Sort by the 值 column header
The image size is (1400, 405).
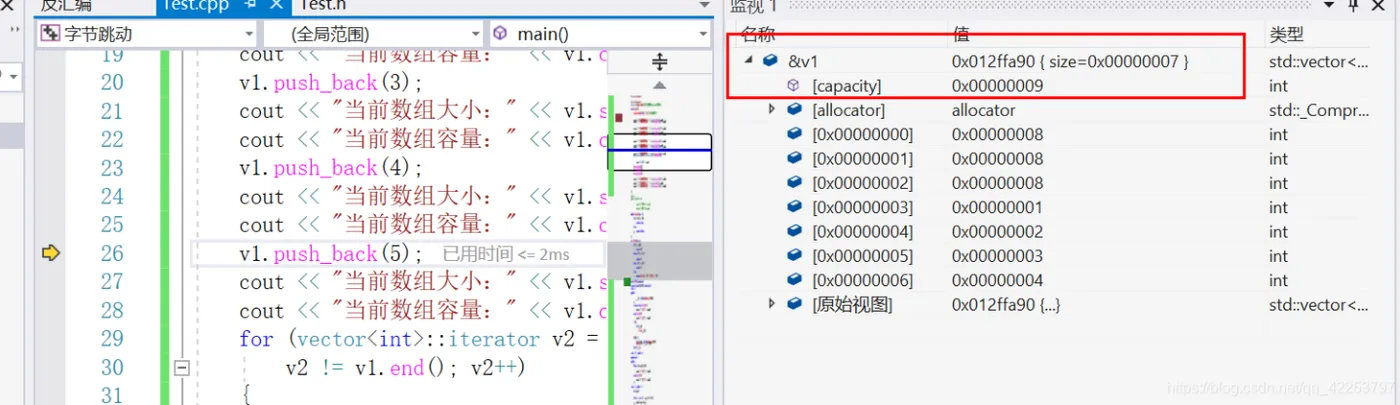(960, 35)
